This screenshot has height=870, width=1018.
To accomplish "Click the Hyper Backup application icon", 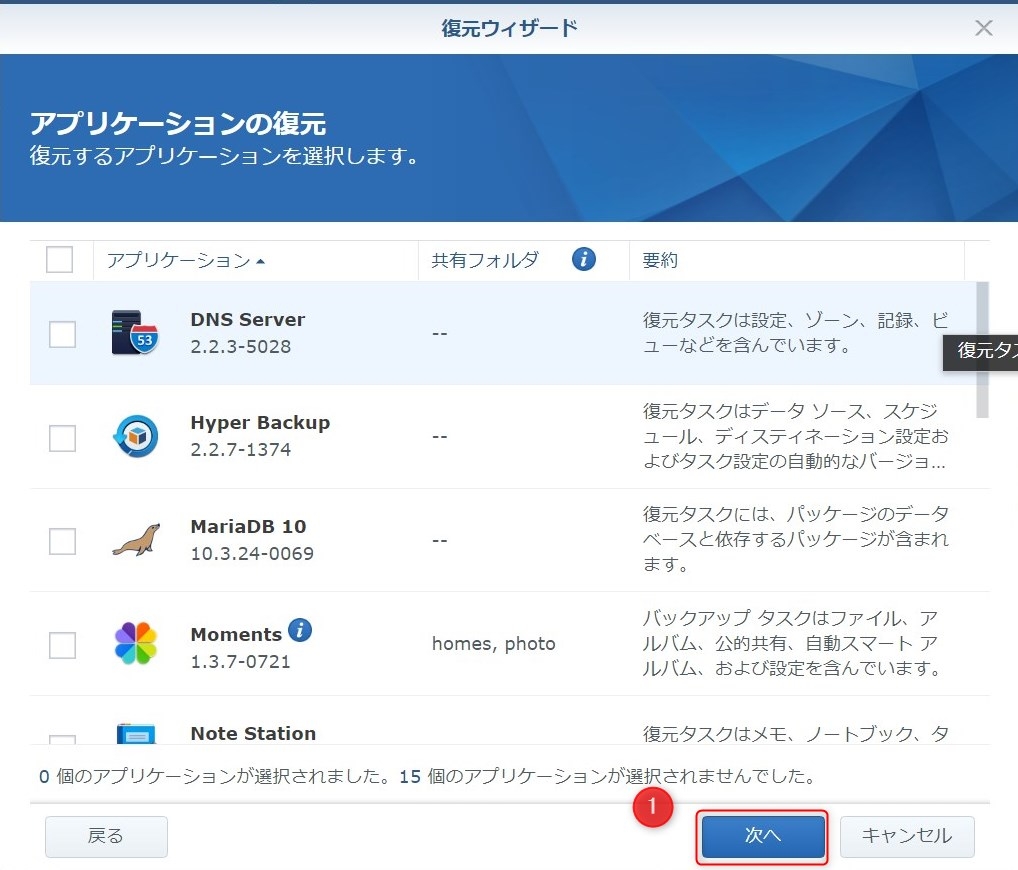I will (135, 437).
